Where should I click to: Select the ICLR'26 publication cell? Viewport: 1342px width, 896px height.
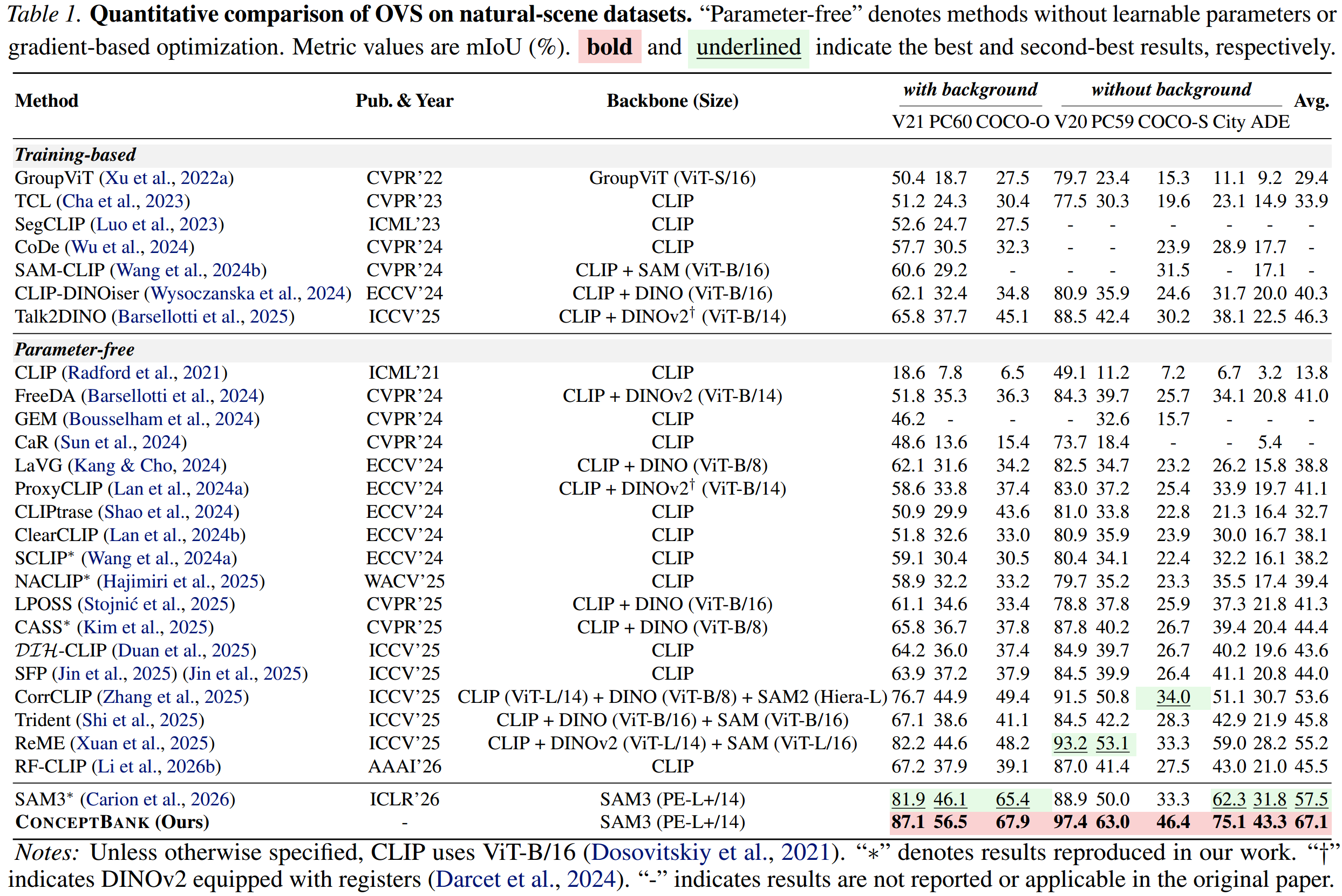(405, 799)
